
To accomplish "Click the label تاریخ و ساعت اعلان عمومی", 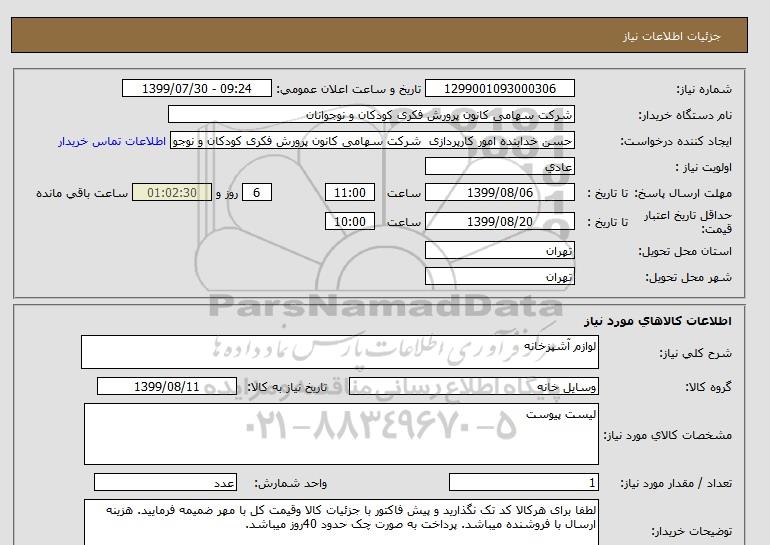I will tap(349, 89).
